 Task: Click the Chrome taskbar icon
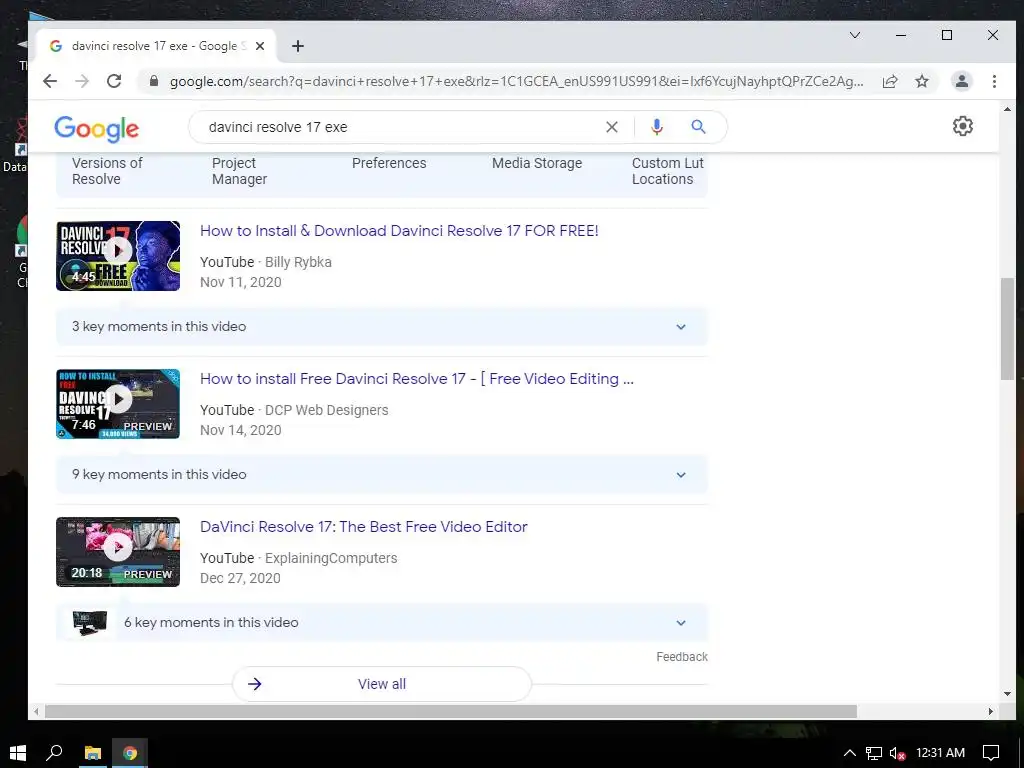coord(130,753)
